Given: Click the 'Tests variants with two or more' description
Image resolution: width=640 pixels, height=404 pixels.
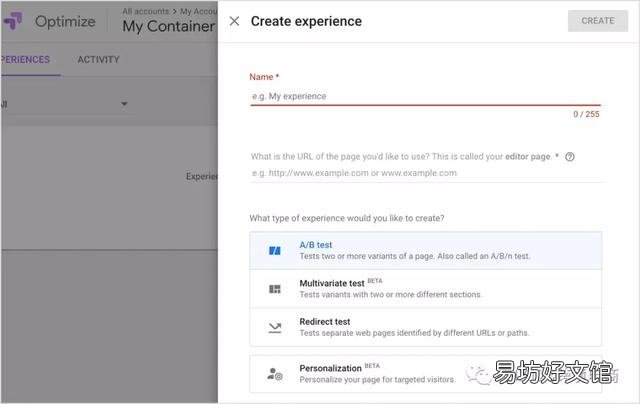Looking at the screenshot, I should (x=391, y=295).
